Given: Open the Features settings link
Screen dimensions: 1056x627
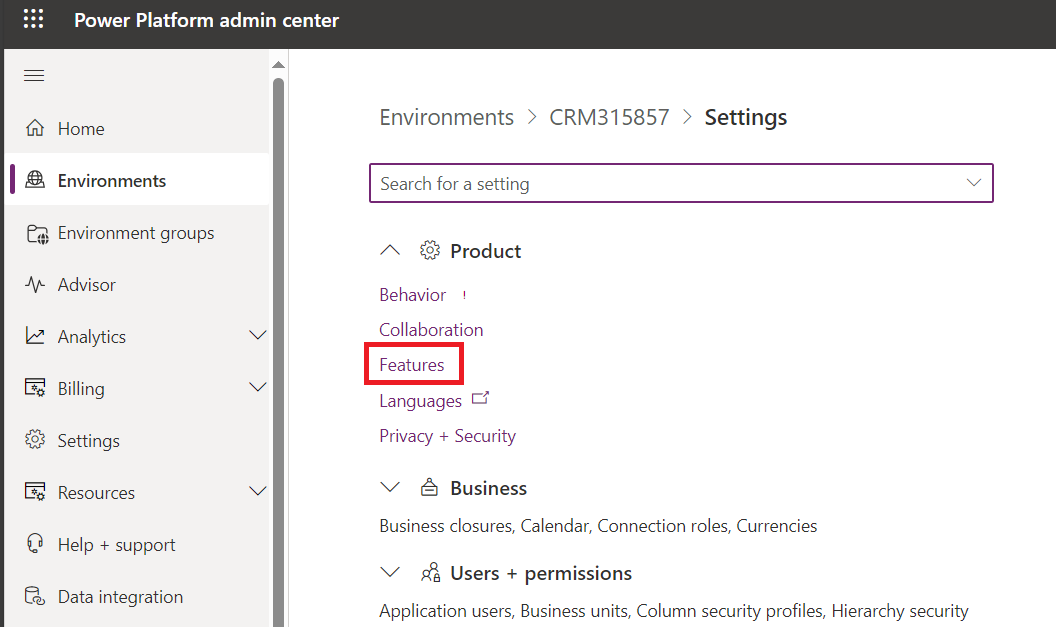Looking at the screenshot, I should (411, 364).
